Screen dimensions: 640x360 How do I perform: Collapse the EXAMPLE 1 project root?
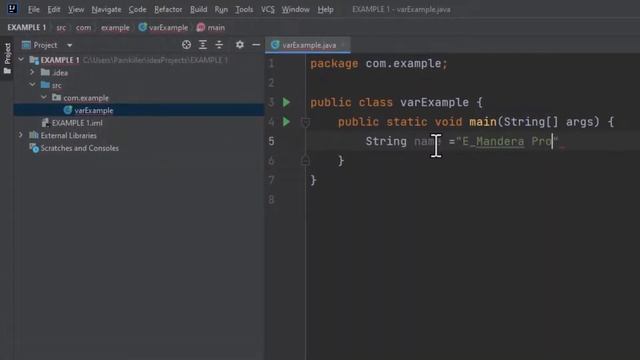click(21, 60)
